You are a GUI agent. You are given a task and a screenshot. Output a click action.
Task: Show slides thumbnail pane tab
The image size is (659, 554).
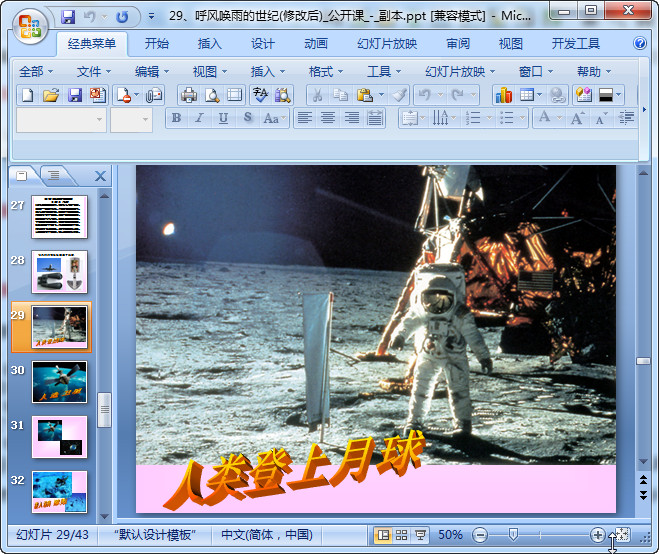tap(22, 175)
